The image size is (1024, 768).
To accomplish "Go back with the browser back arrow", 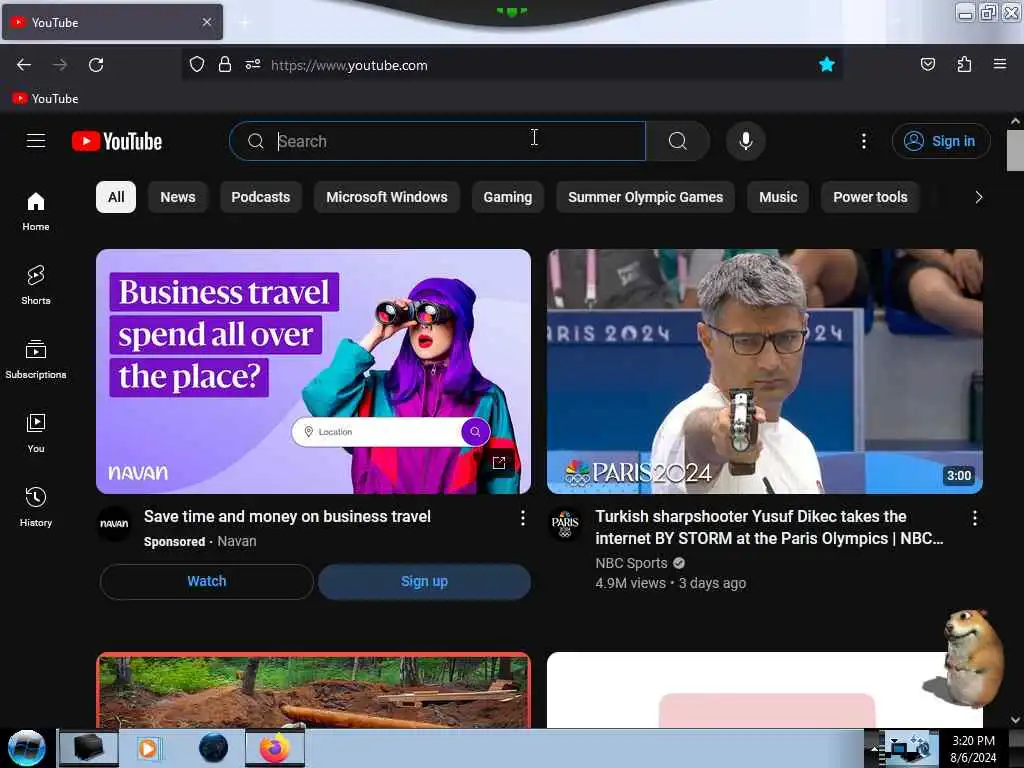I will click(24, 65).
